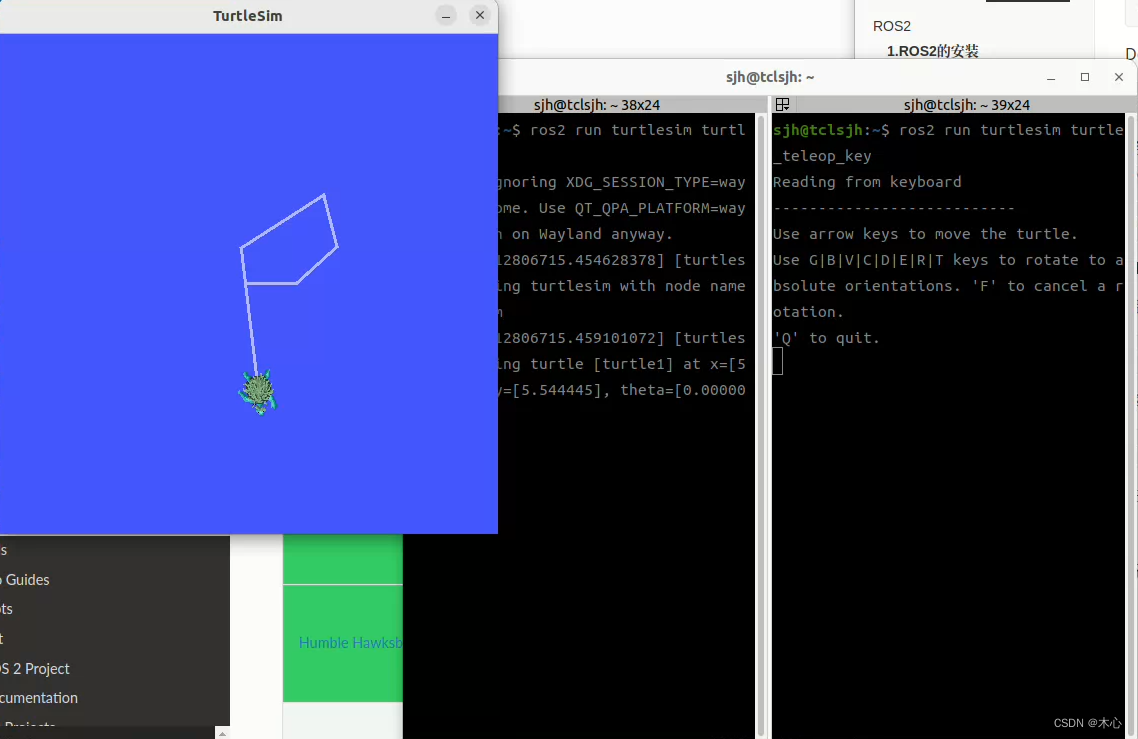Select the sjh@tclsjh: ~ 38x24 pane title
This screenshot has width=1138, height=739.
[597, 105]
